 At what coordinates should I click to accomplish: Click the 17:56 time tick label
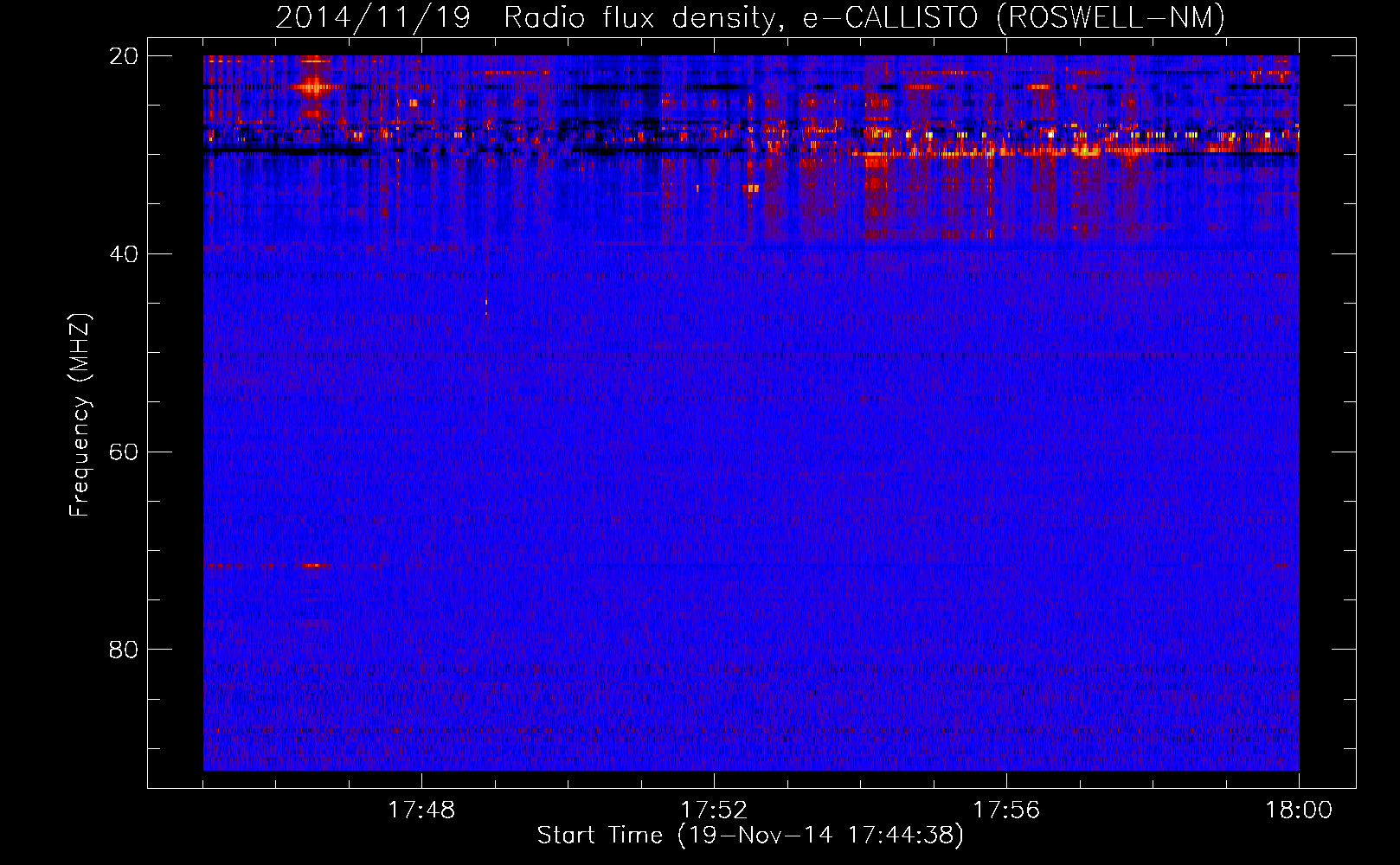1006,811
